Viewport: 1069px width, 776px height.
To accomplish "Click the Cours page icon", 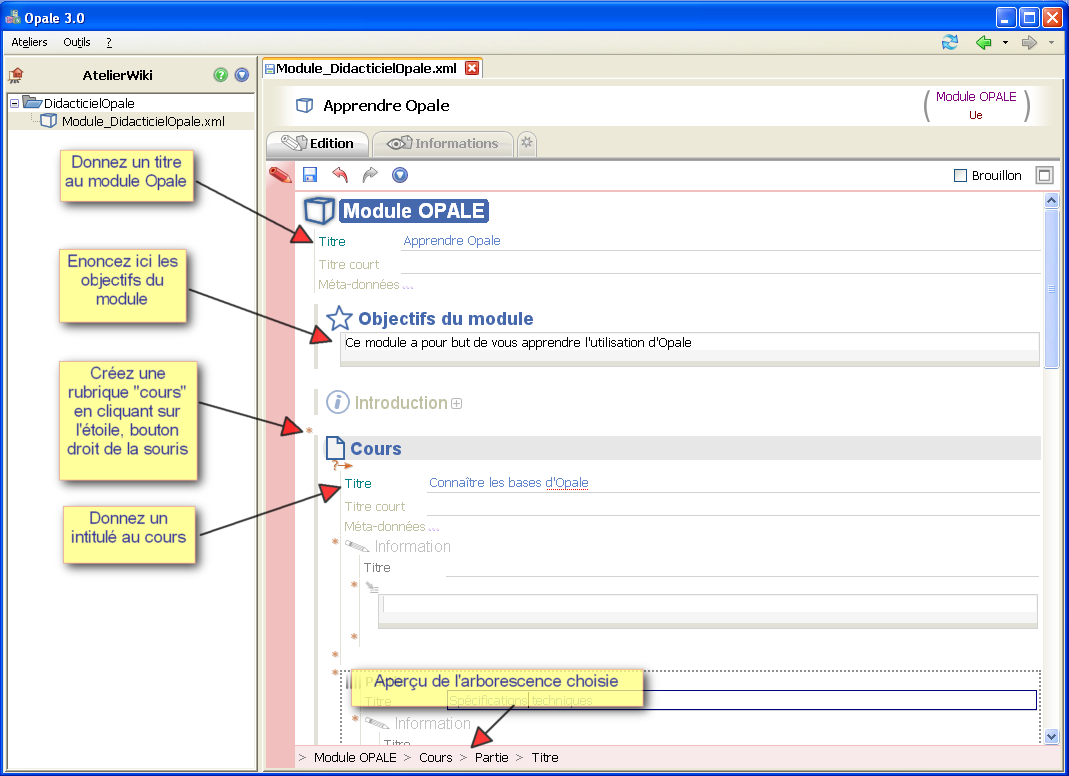I will pos(335,448).
